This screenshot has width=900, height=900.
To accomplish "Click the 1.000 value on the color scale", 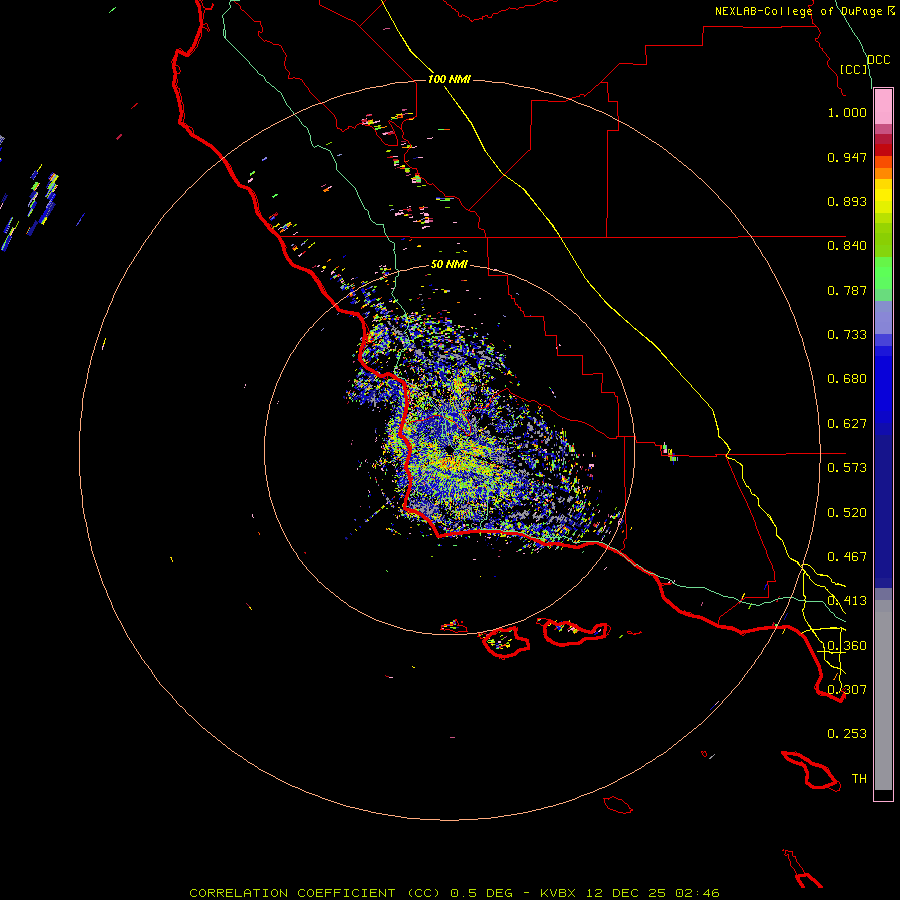I will 847,112.
